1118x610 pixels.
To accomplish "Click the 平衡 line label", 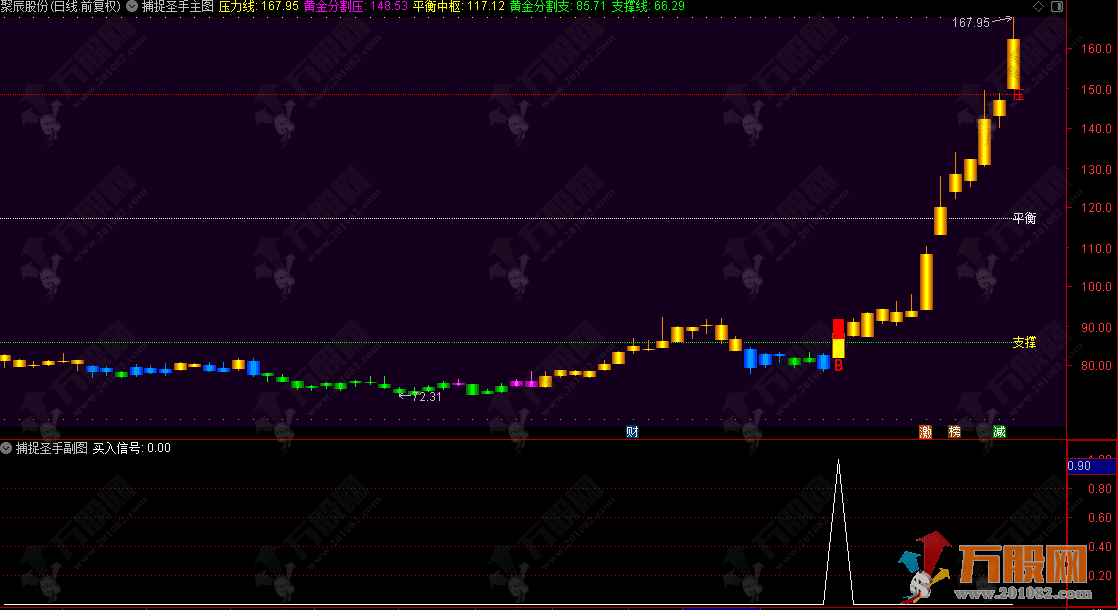I will (x=1024, y=218).
